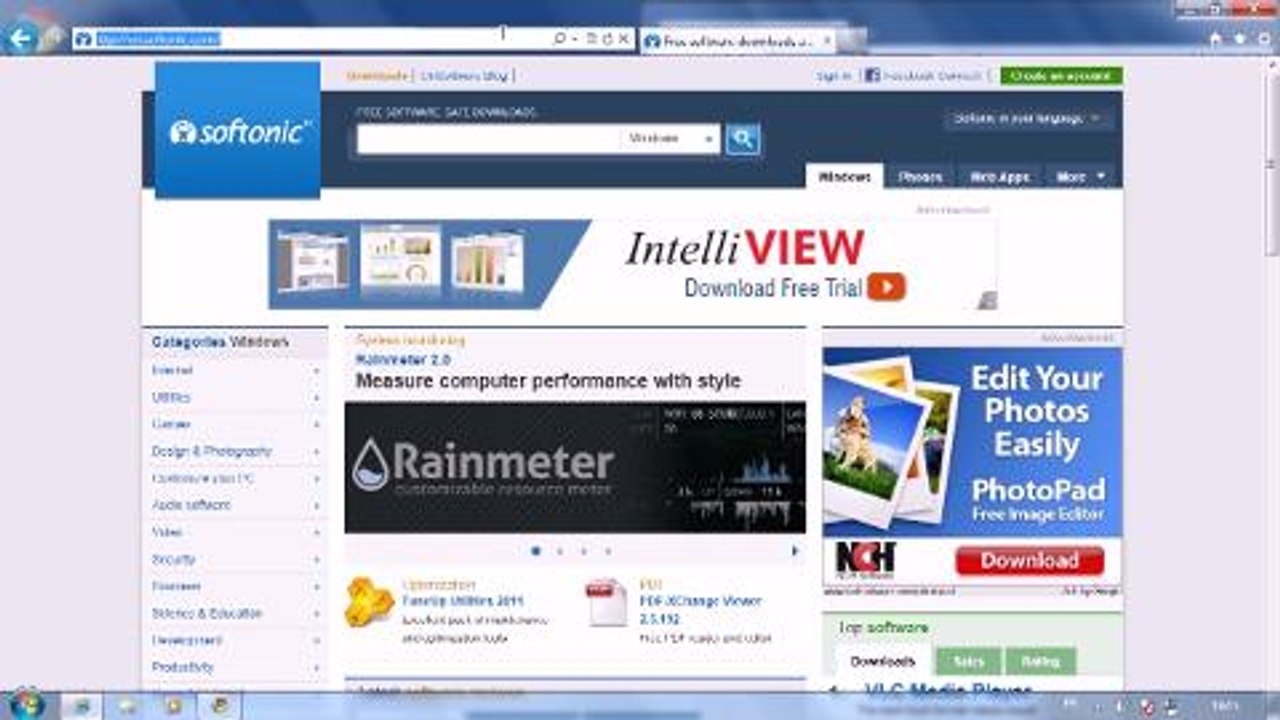Click the Facebook Connect icon
This screenshot has width=1280, height=720.
pyautogui.click(x=872, y=76)
